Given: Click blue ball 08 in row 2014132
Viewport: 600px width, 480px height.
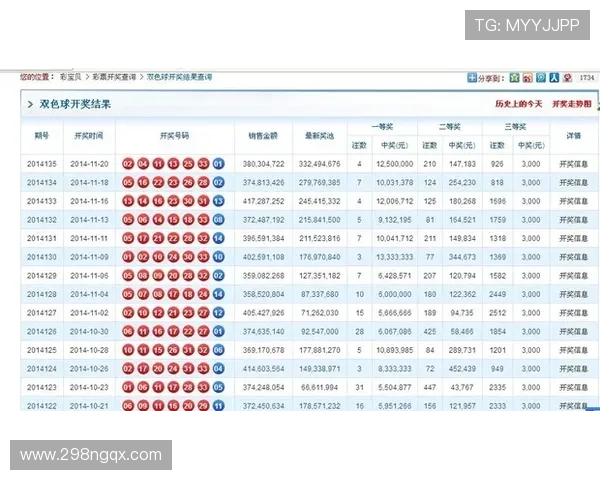Looking at the screenshot, I should pyautogui.click(x=218, y=220).
